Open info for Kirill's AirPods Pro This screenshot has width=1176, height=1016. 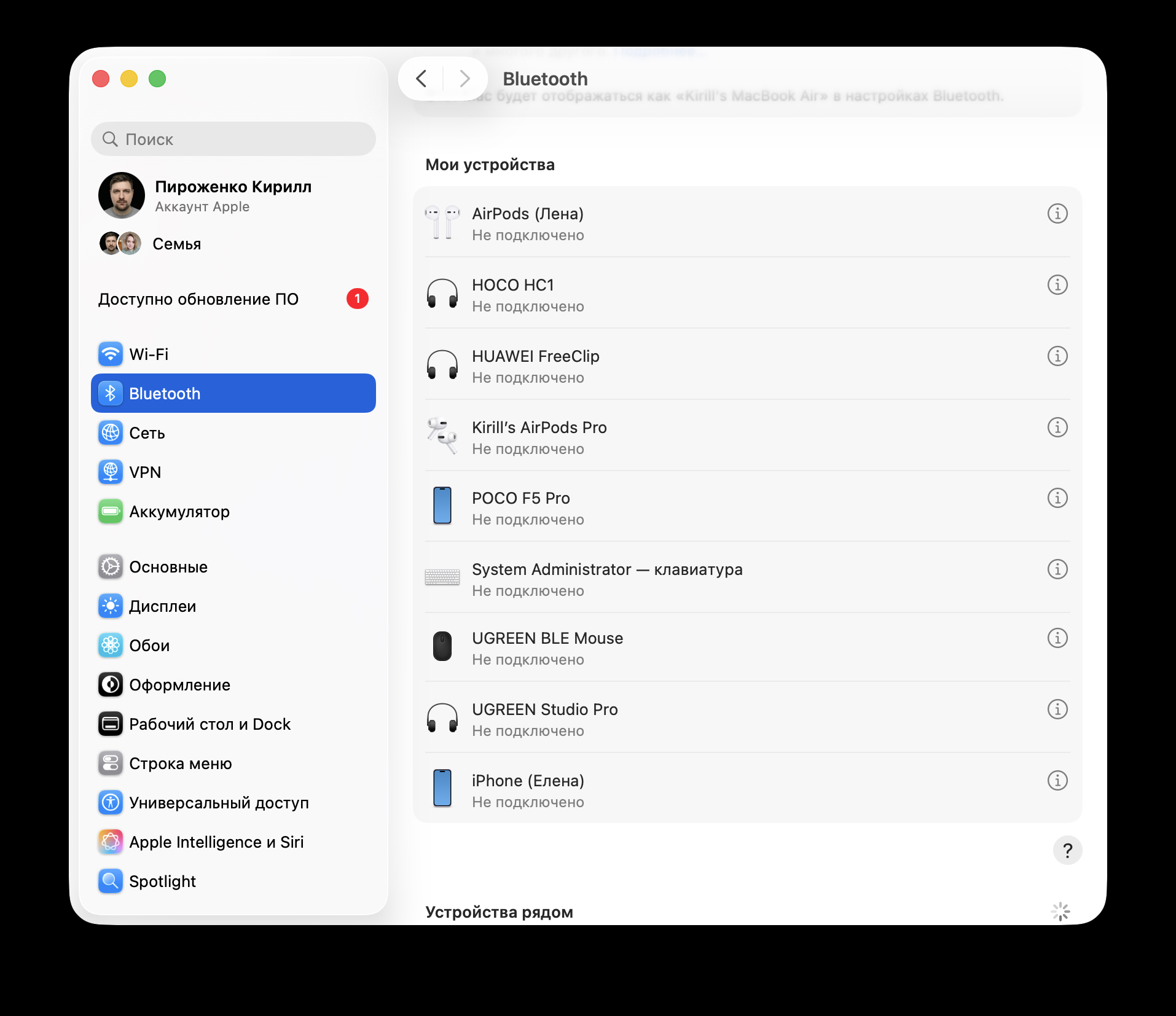point(1057,428)
